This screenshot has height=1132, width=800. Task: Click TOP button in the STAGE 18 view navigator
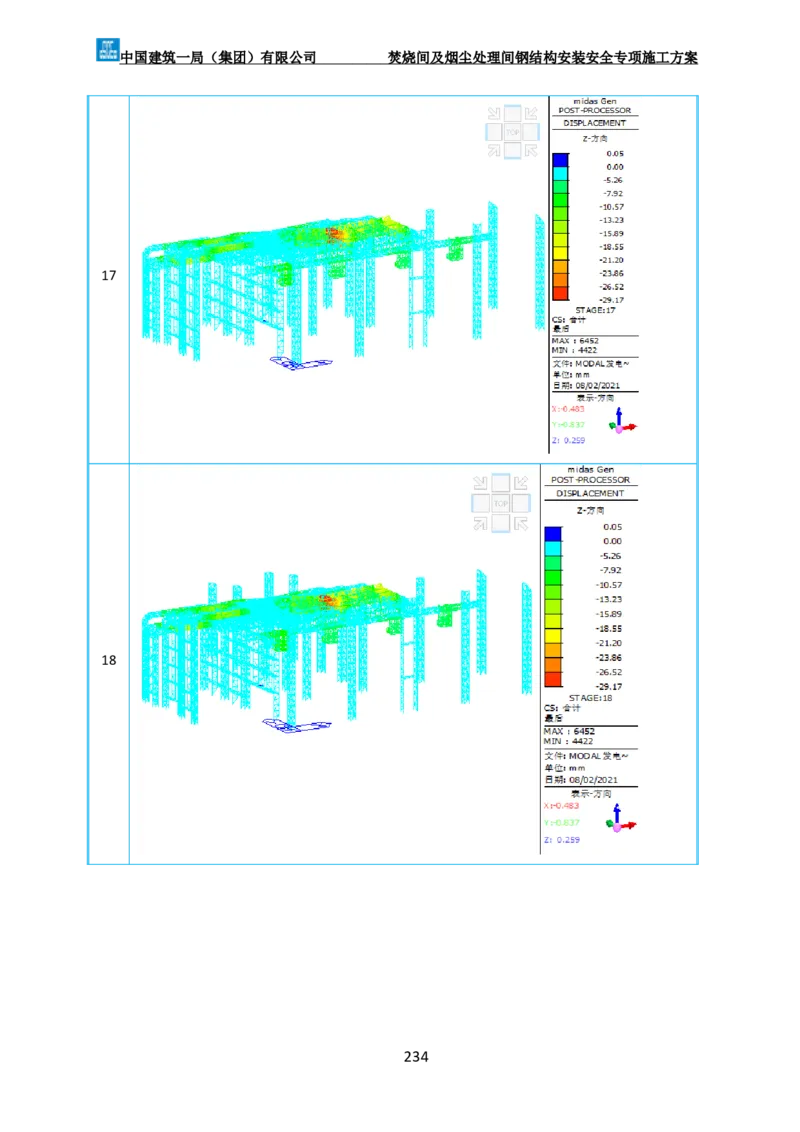[x=500, y=503]
